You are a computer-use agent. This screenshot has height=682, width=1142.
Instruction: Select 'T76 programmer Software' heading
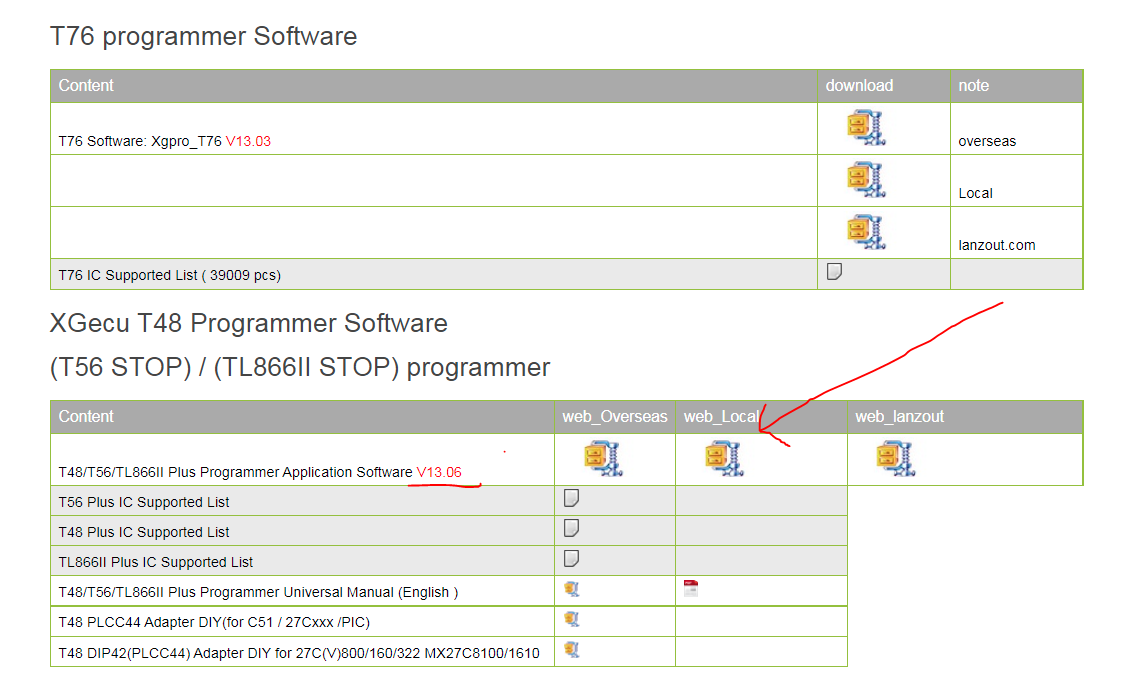point(203,36)
